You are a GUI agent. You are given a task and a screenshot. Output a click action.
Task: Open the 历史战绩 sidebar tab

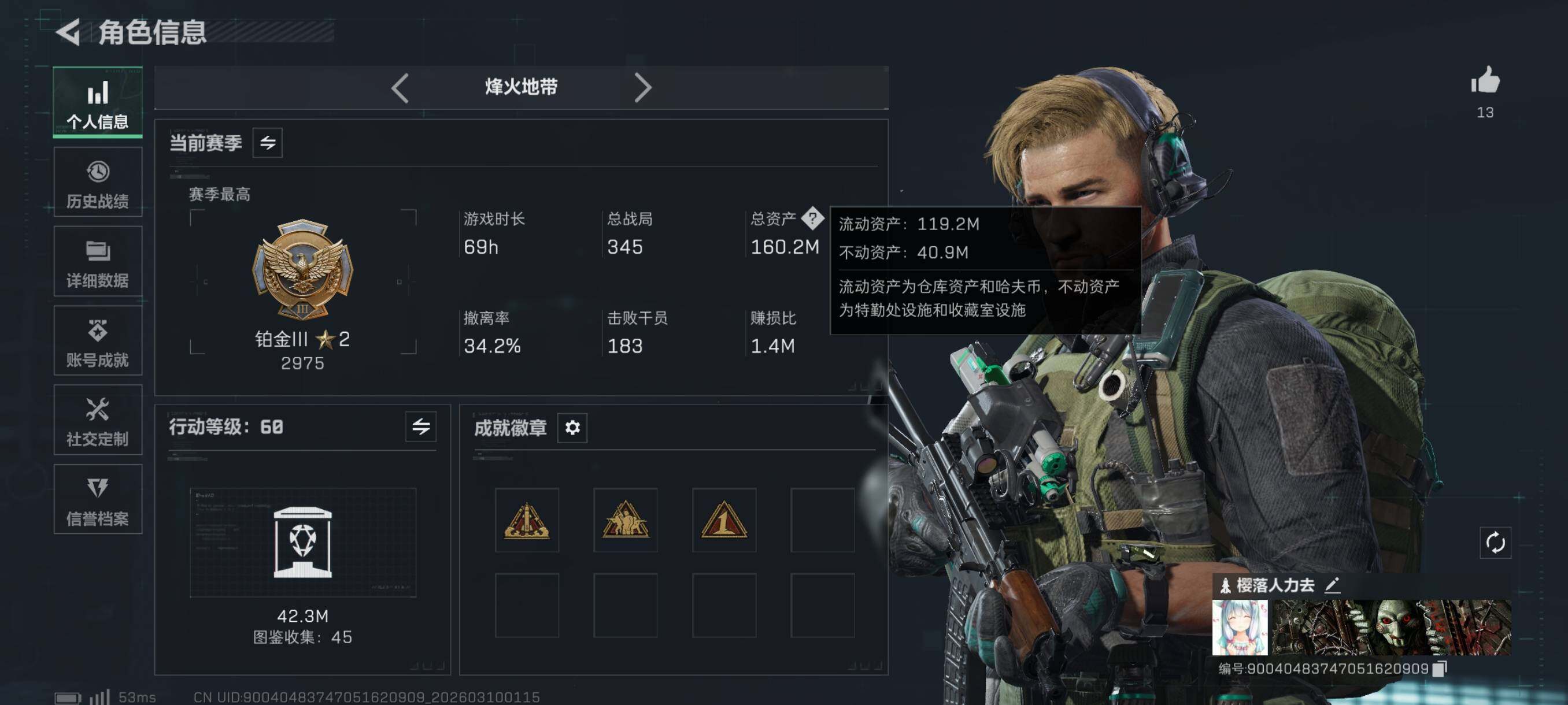(97, 182)
